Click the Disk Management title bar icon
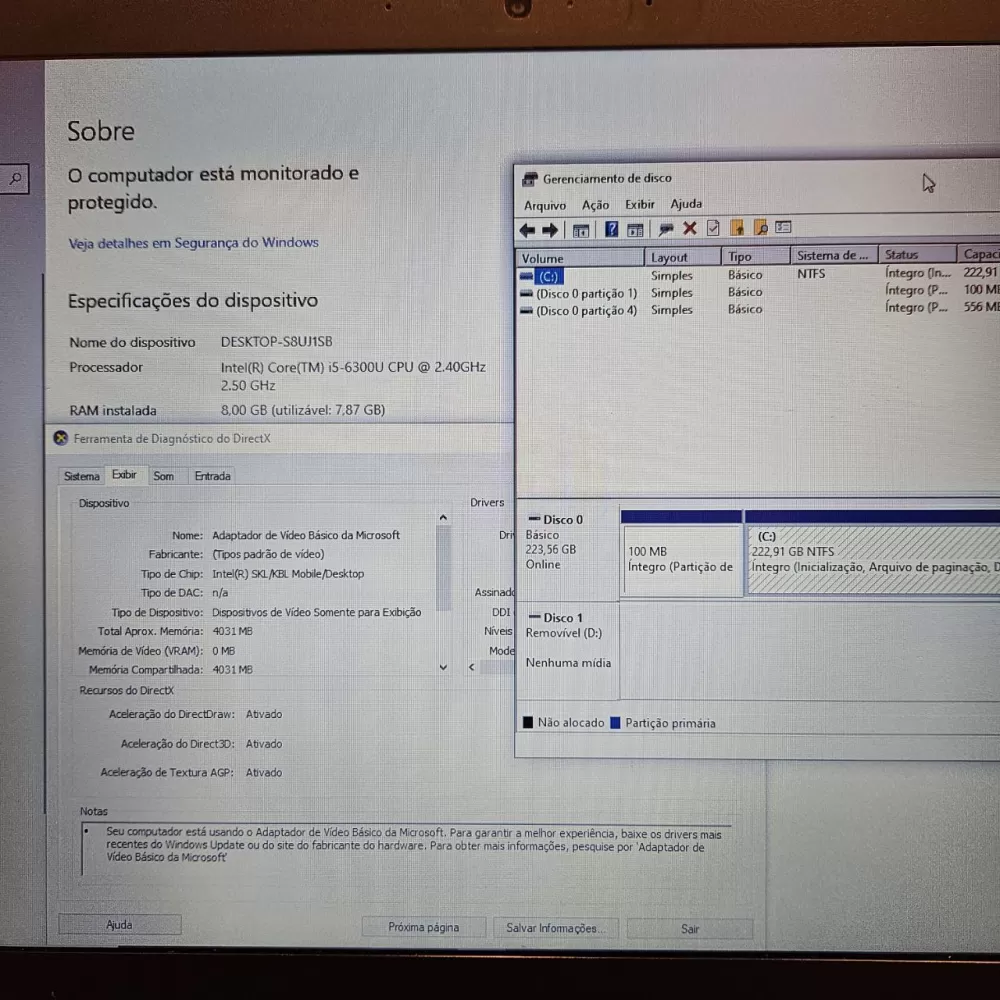The image size is (1000, 1000). coord(529,179)
